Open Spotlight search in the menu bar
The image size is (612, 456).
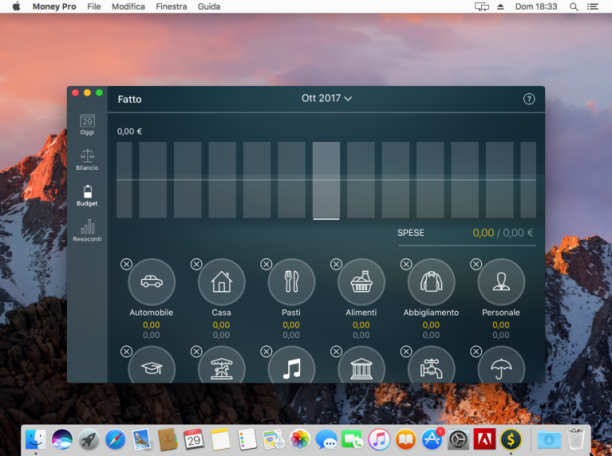coord(573,7)
